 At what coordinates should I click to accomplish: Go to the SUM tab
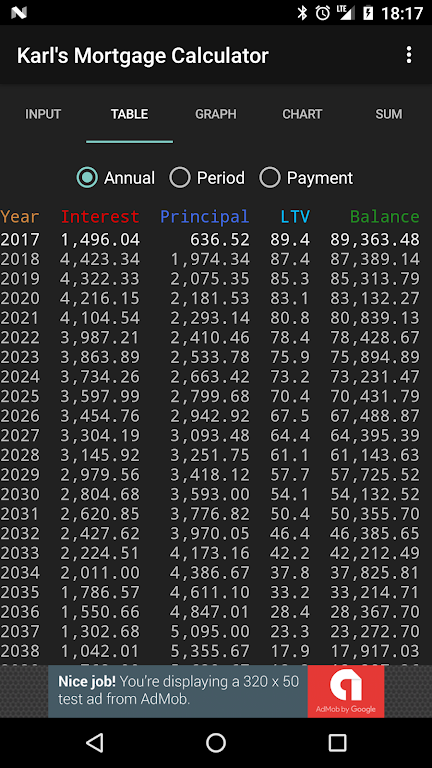click(x=388, y=114)
